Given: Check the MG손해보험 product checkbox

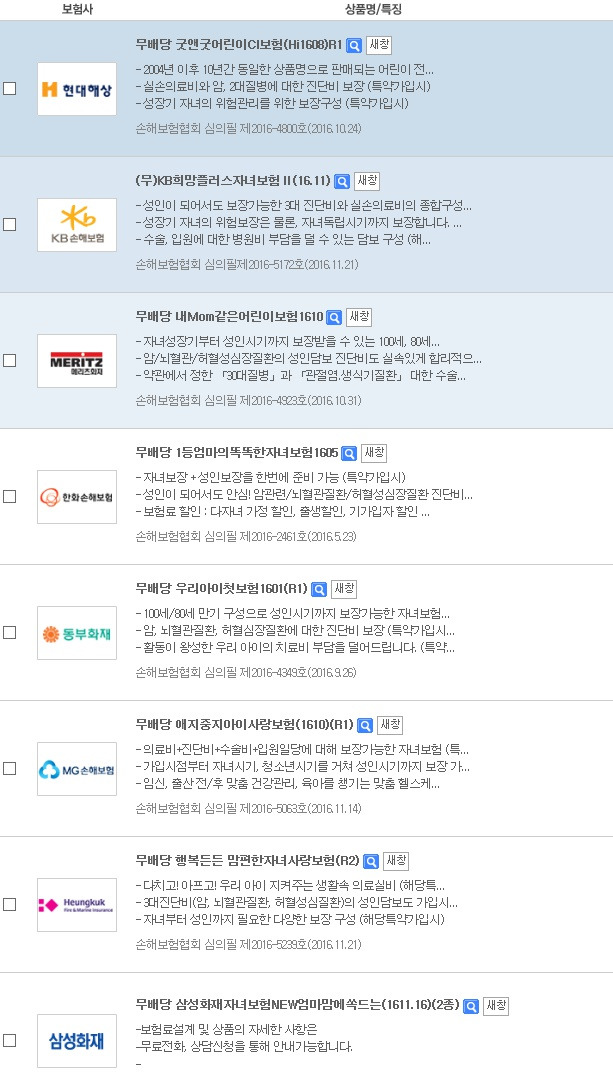Looking at the screenshot, I should (10, 768).
